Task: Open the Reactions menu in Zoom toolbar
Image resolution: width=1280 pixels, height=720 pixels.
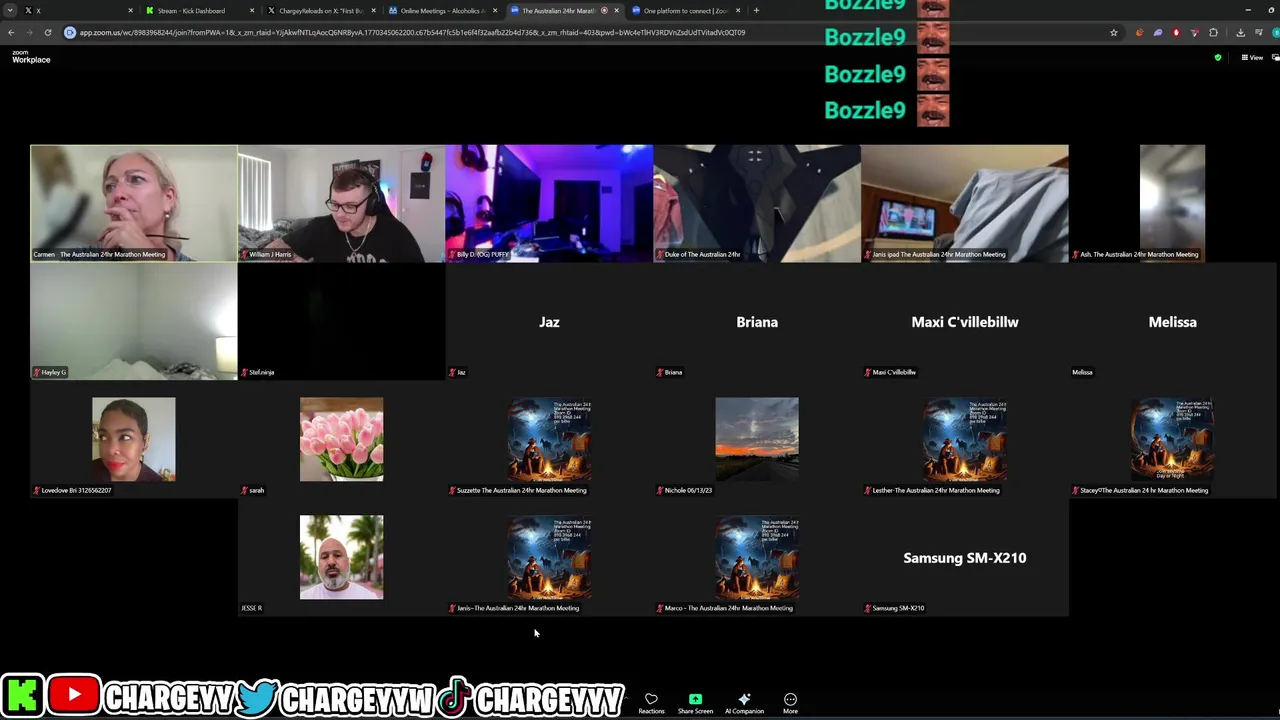Action: coord(651,703)
